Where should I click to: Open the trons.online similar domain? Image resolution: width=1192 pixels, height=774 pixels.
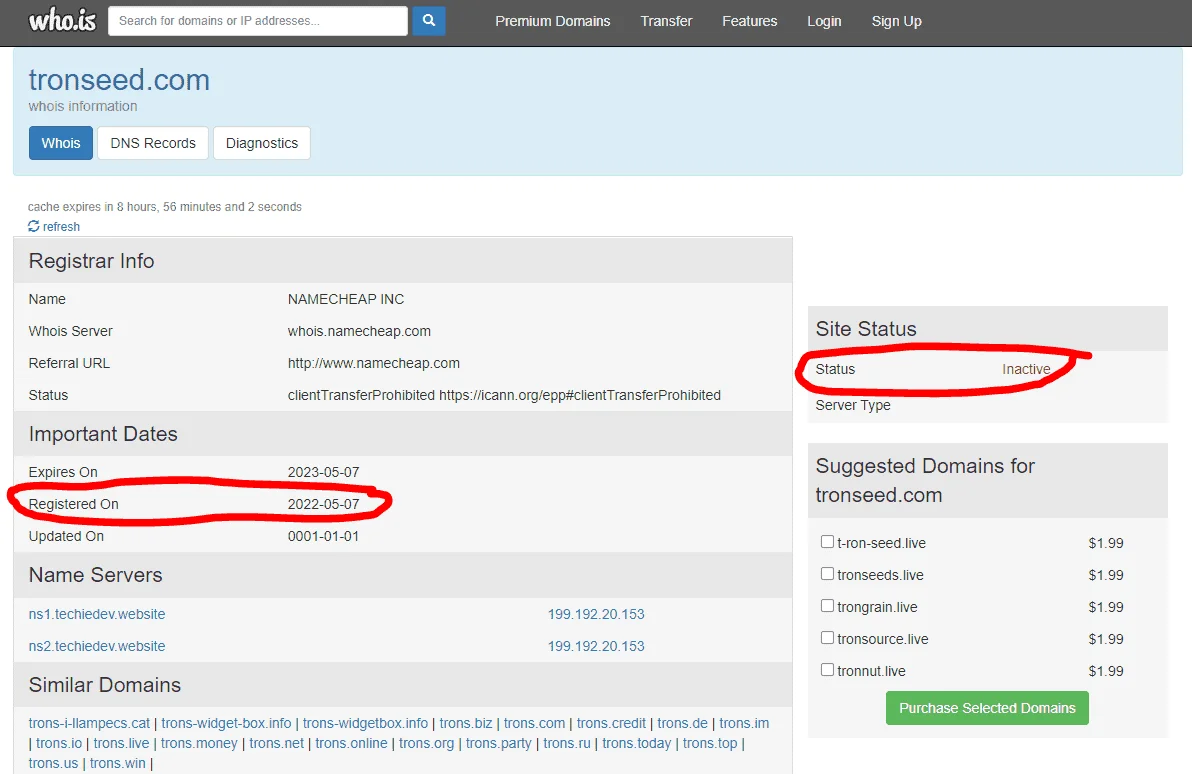pos(350,743)
